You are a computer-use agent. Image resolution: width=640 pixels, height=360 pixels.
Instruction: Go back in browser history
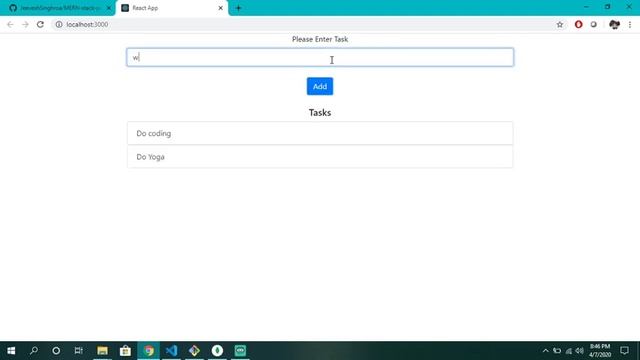coord(10,24)
